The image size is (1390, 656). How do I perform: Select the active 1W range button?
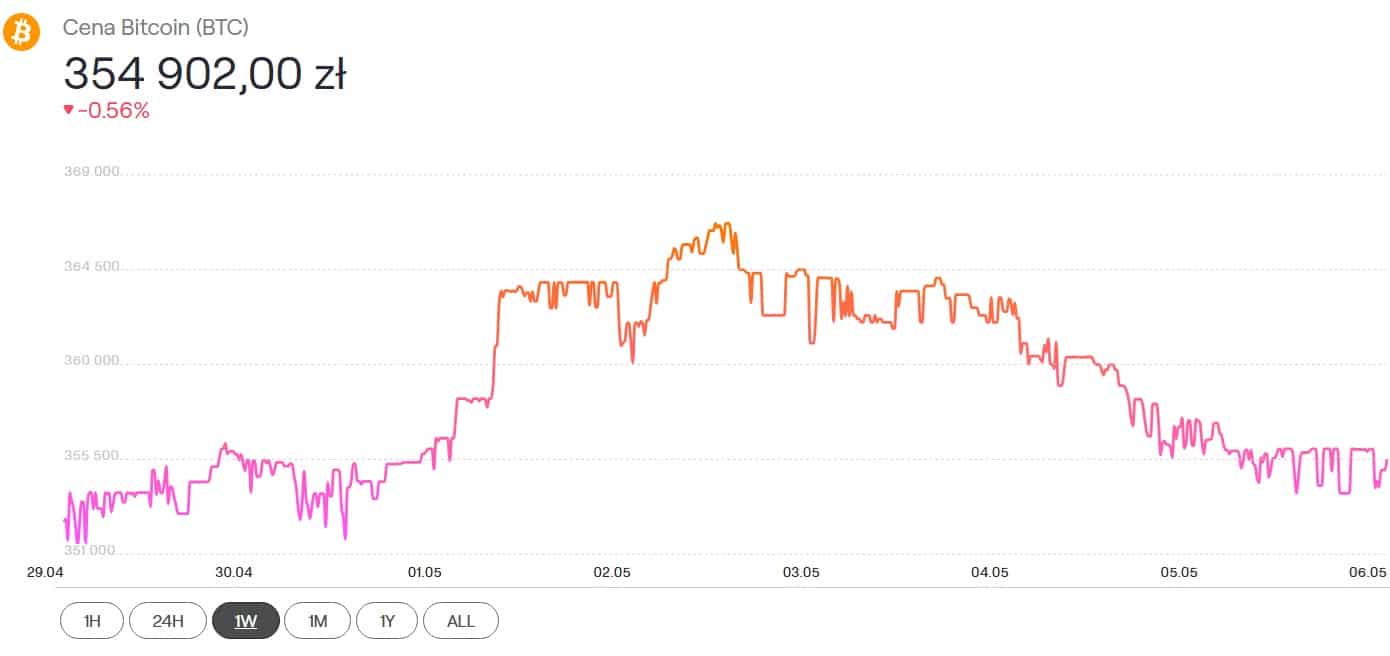pyautogui.click(x=246, y=621)
